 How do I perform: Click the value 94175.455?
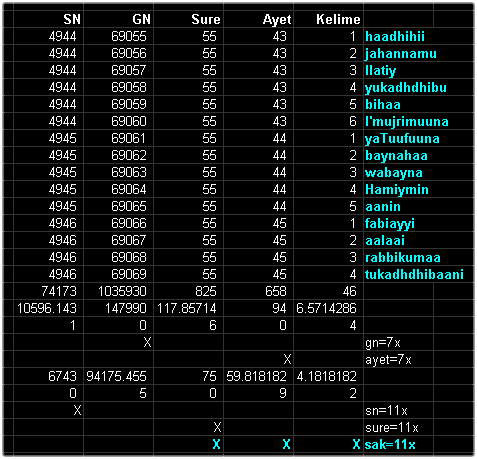coord(116,376)
